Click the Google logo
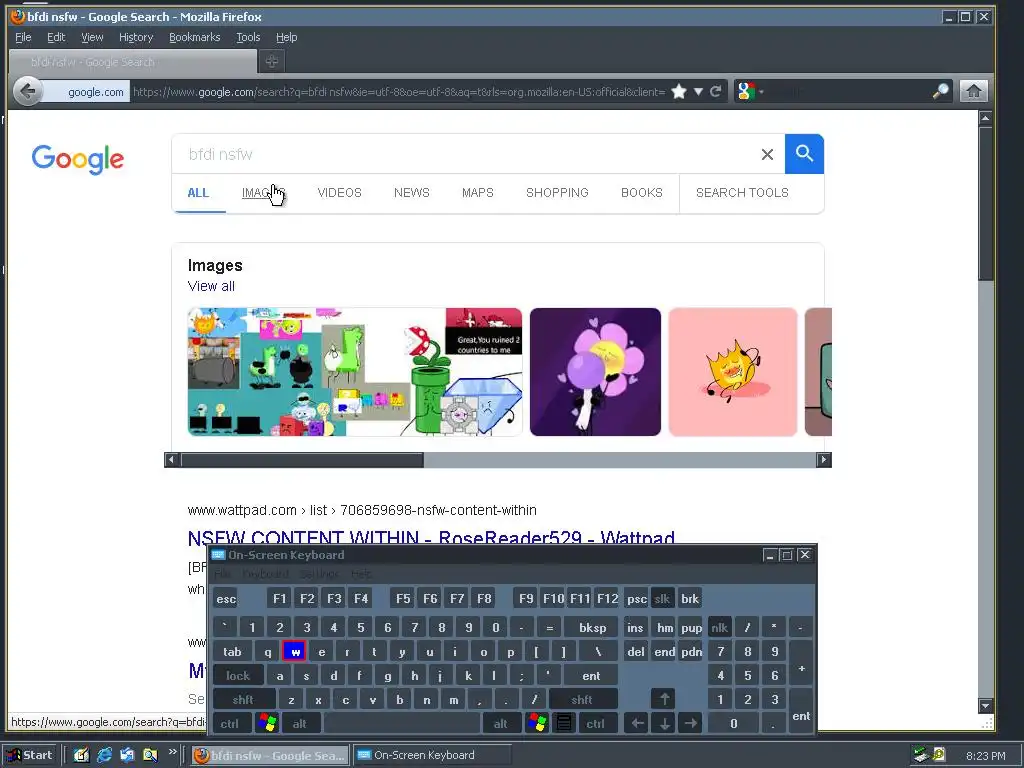 [78, 159]
